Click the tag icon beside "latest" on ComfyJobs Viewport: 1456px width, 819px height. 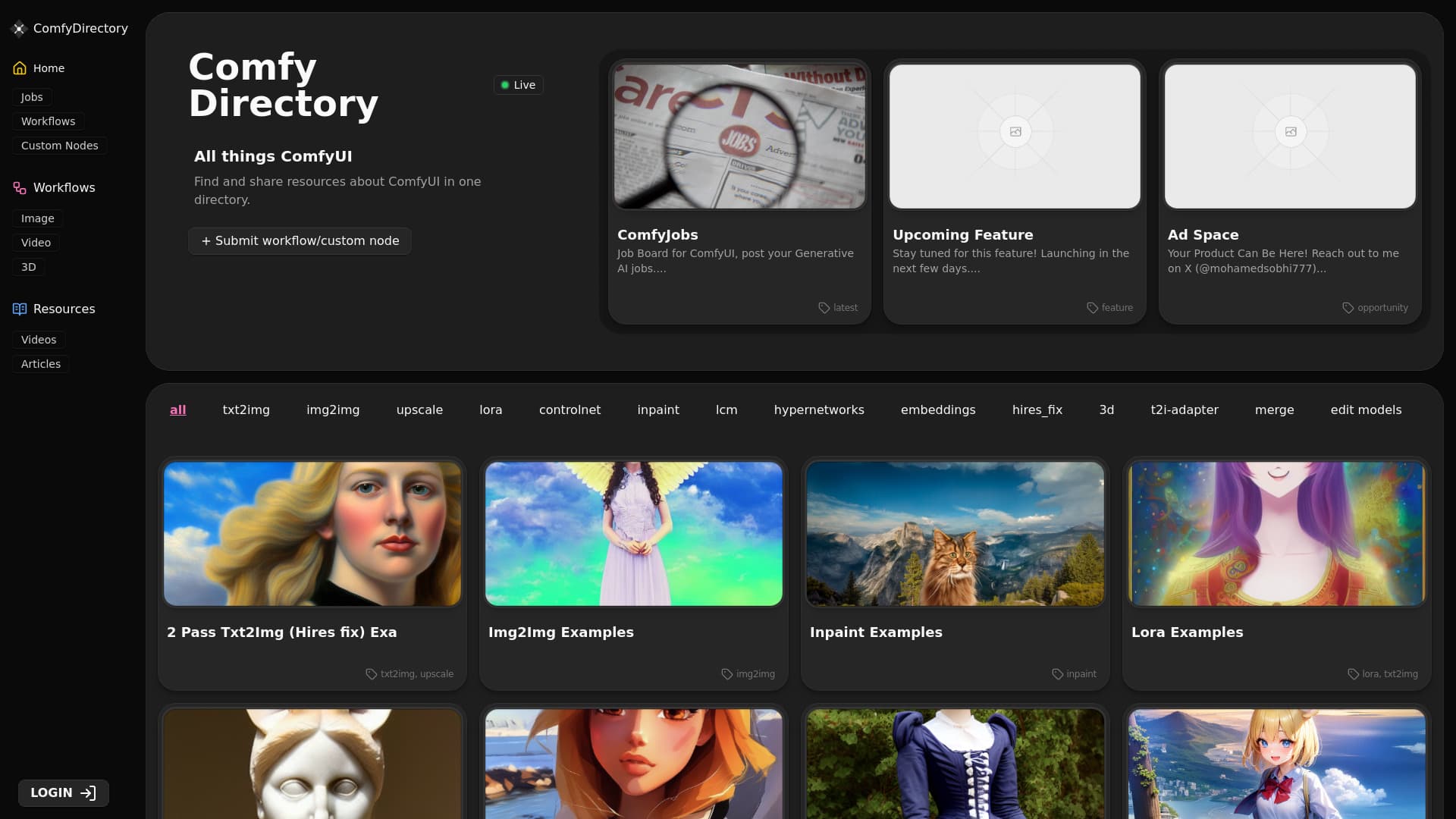(824, 308)
